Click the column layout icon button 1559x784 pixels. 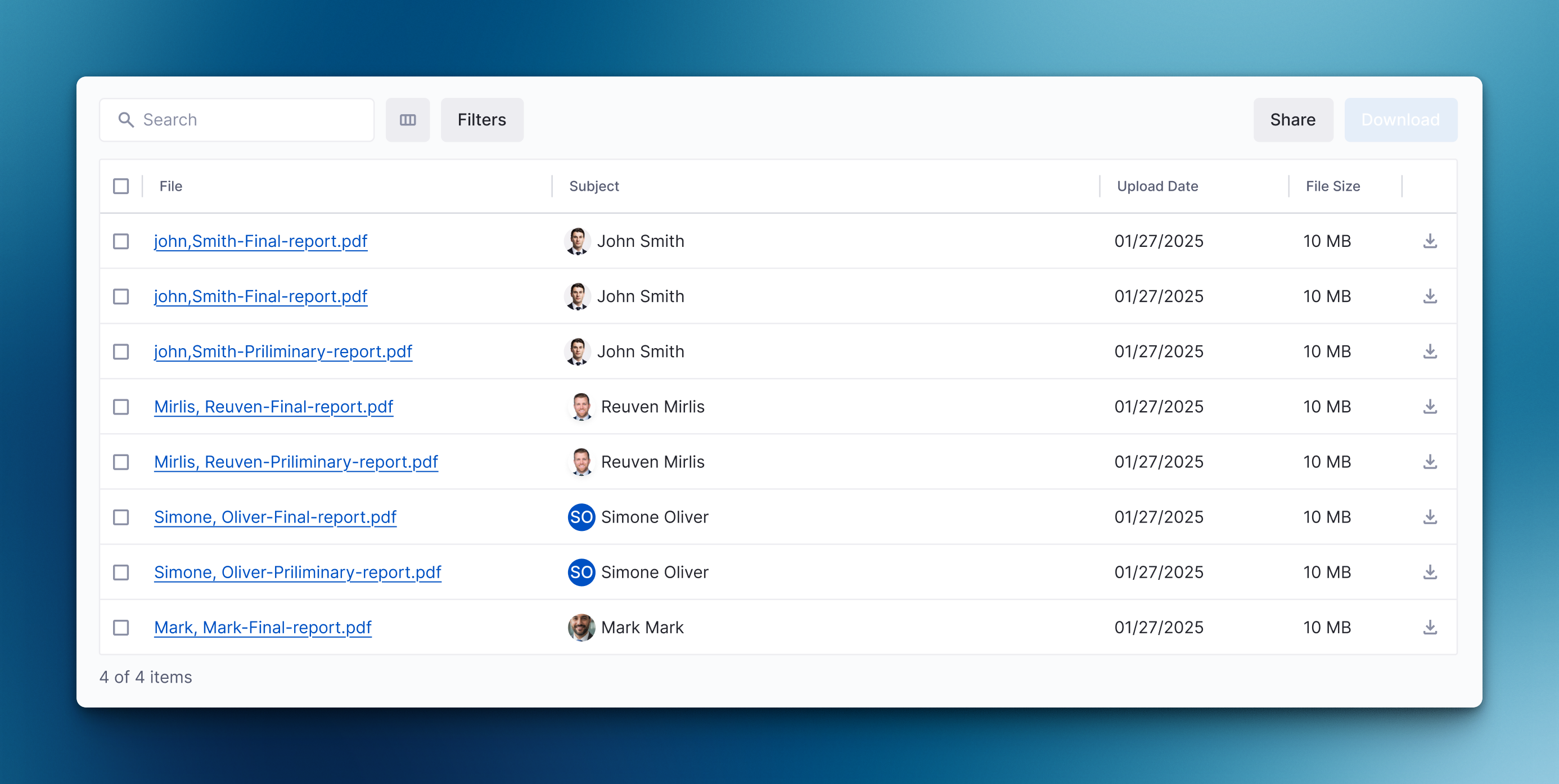pyautogui.click(x=407, y=120)
